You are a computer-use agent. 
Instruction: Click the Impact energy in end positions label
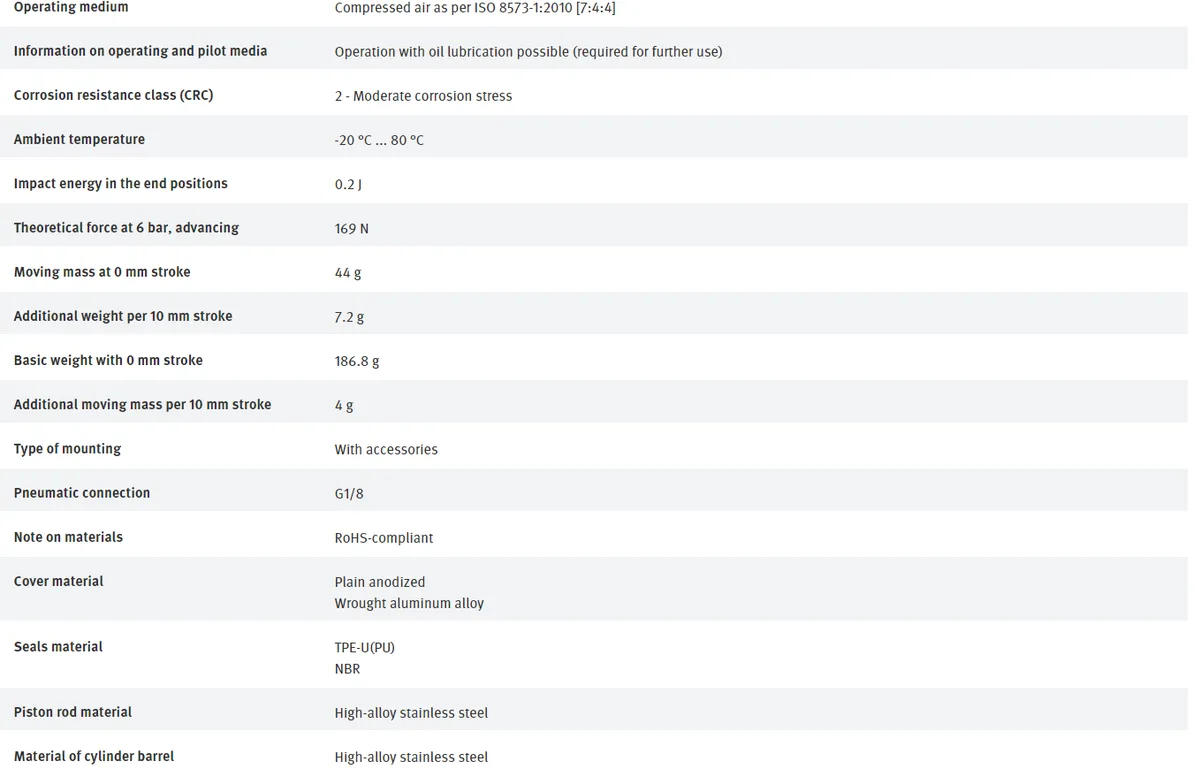(121, 183)
